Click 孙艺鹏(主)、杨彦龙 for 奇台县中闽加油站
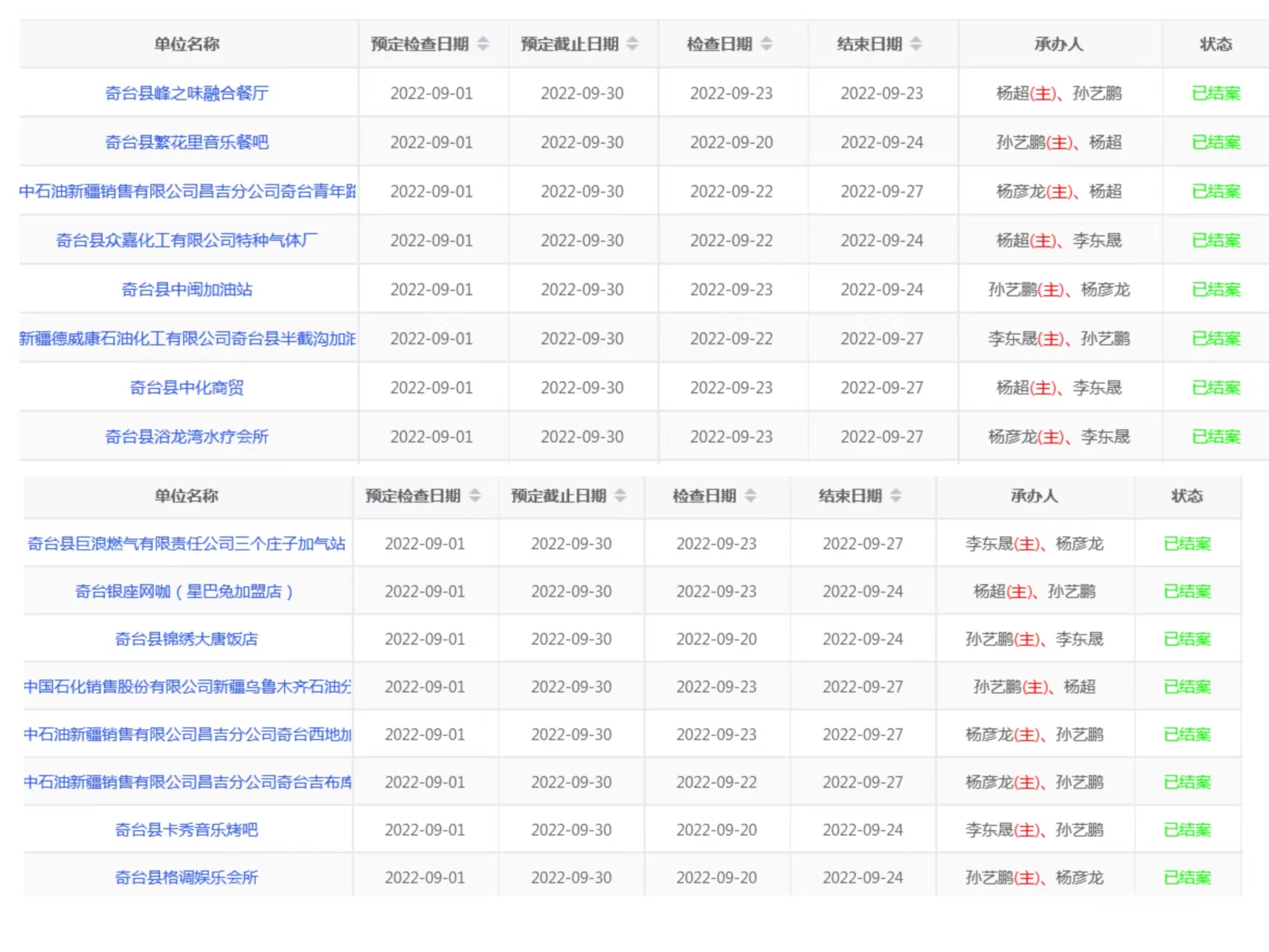Image resolution: width=1269 pixels, height=952 pixels. [x=1059, y=289]
